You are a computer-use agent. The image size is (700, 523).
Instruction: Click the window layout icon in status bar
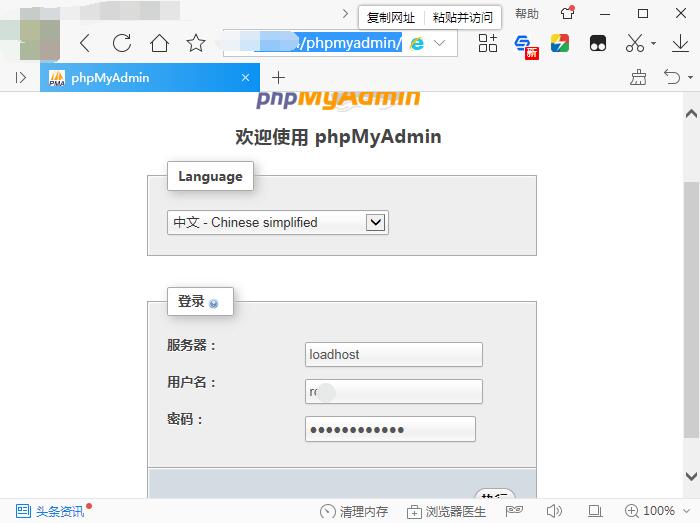point(595,511)
